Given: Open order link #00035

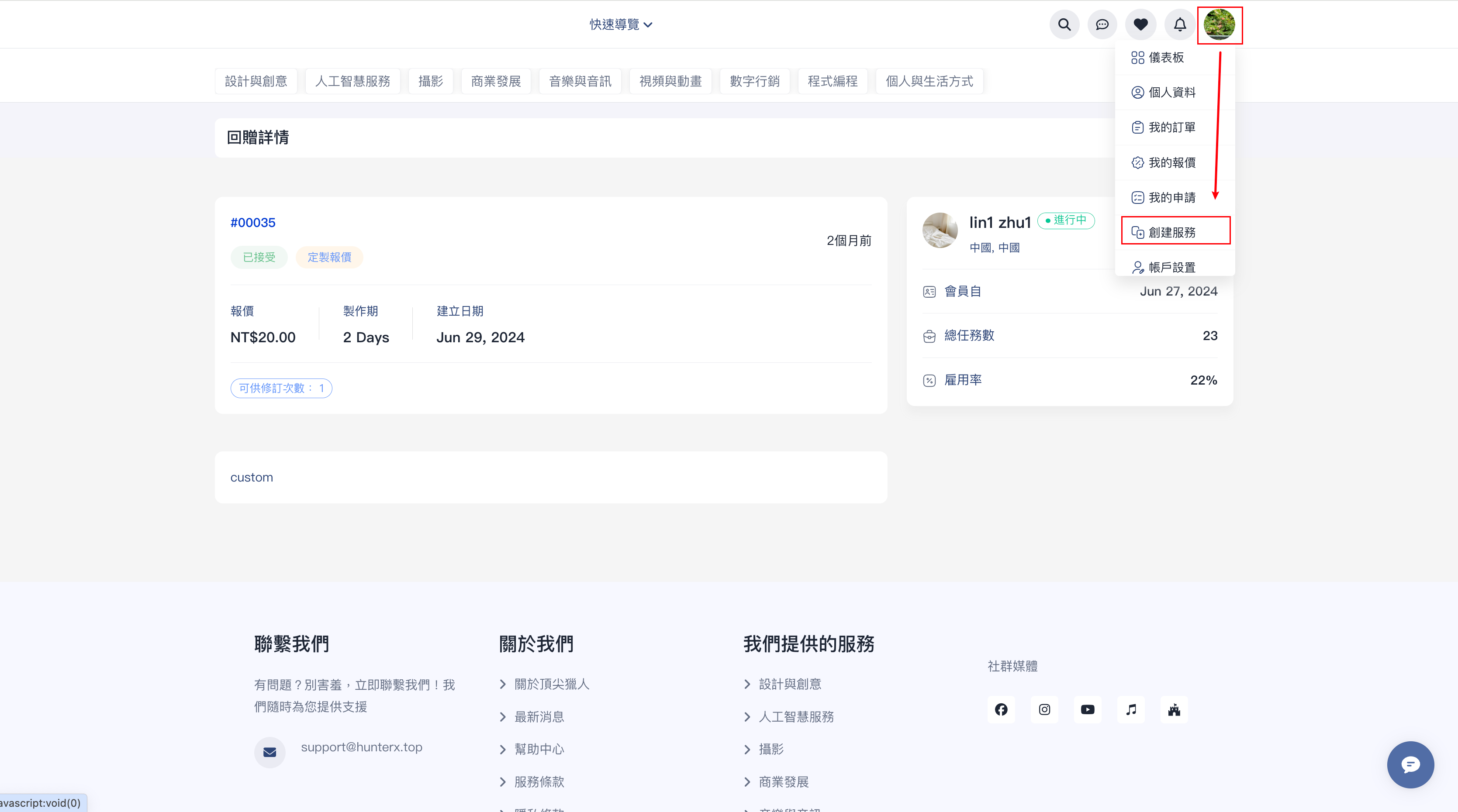Looking at the screenshot, I should point(252,222).
